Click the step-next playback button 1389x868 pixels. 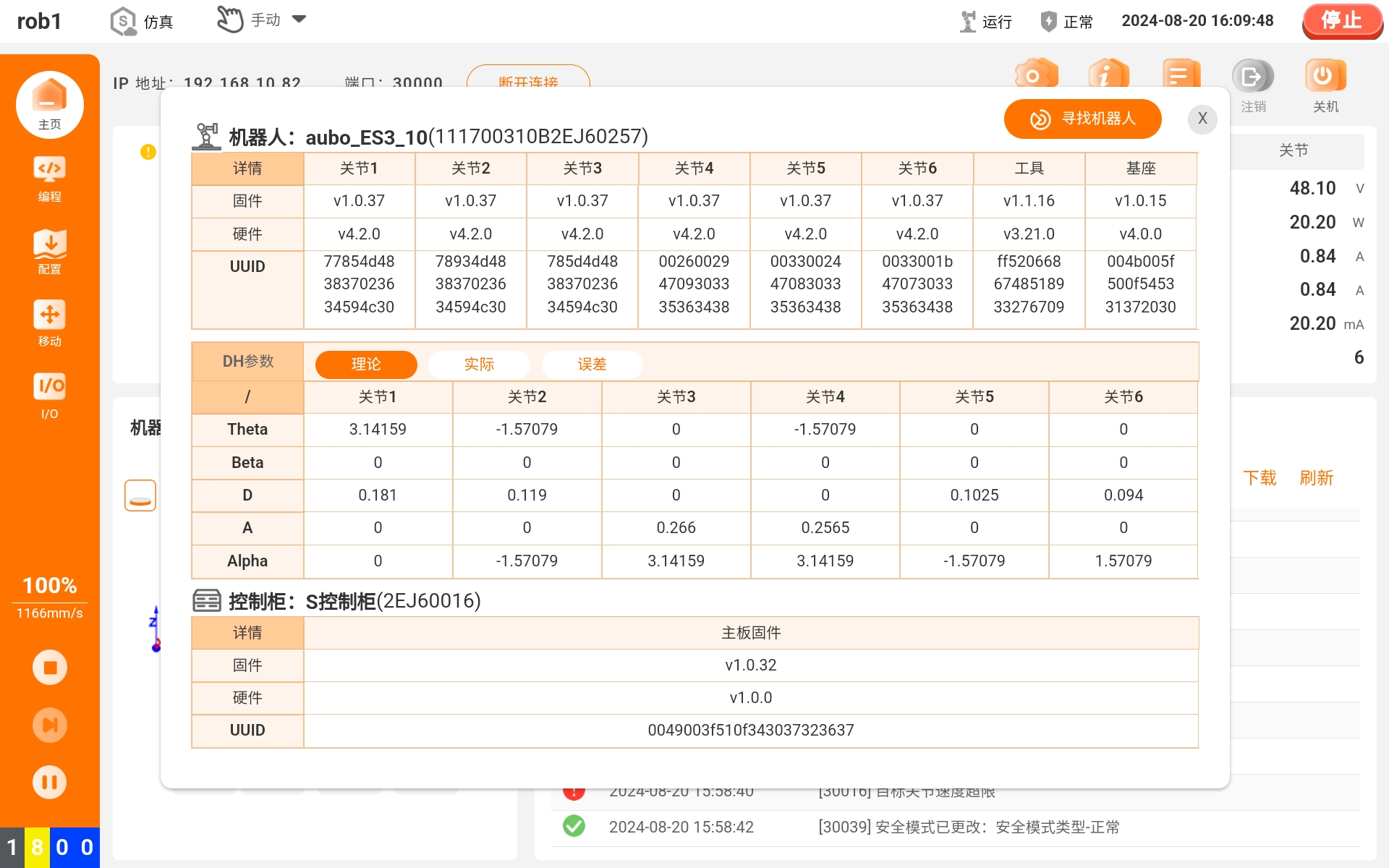(x=49, y=725)
